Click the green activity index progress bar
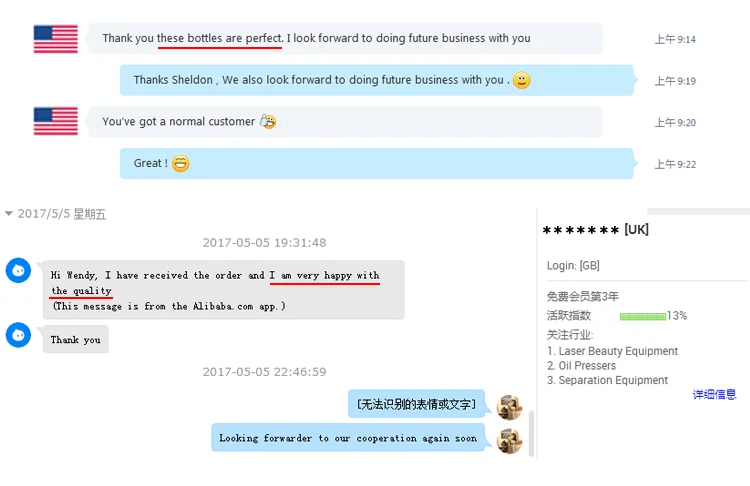The image size is (750, 486). tap(642, 316)
